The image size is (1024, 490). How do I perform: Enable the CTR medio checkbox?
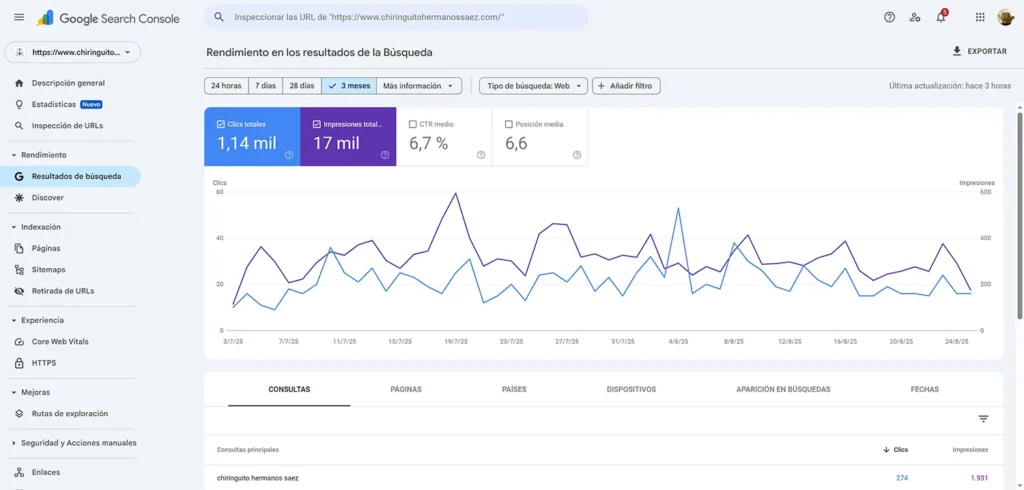coord(413,125)
